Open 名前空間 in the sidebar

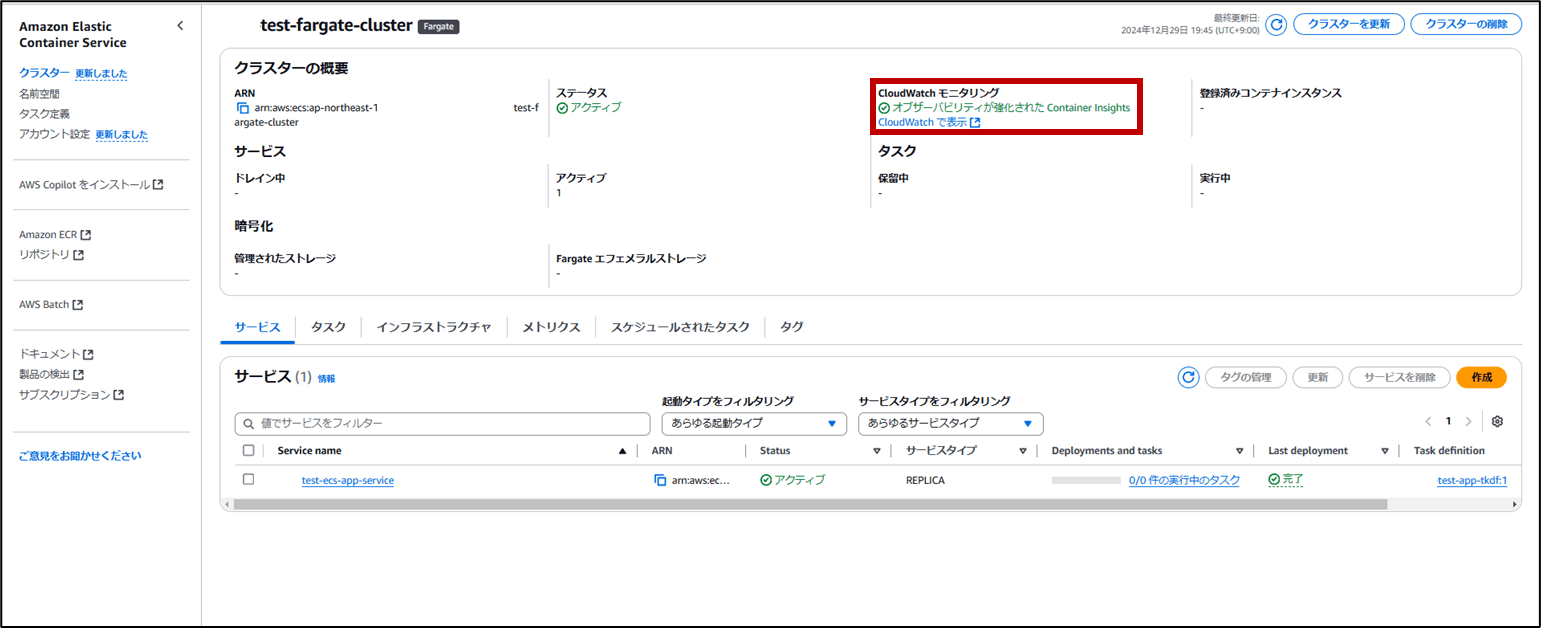click(x=39, y=94)
